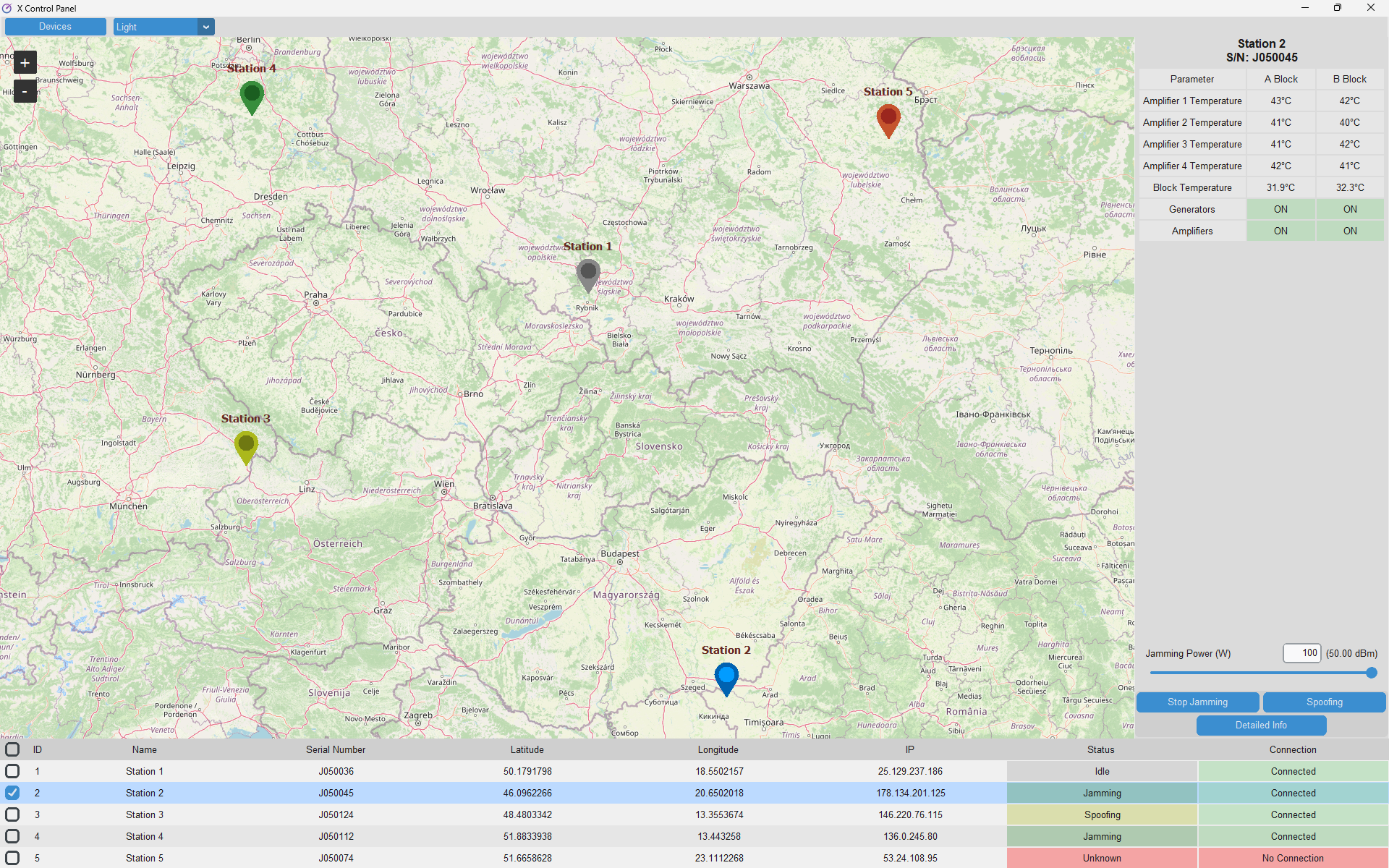The width and height of the screenshot is (1389, 868).
Task: Click Generators B Block ON cell
Action: click(1350, 209)
